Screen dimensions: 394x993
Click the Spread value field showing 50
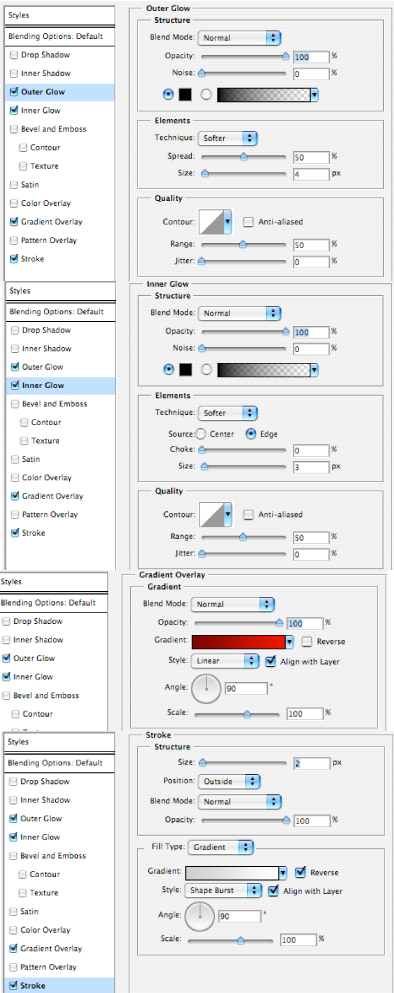311,156
